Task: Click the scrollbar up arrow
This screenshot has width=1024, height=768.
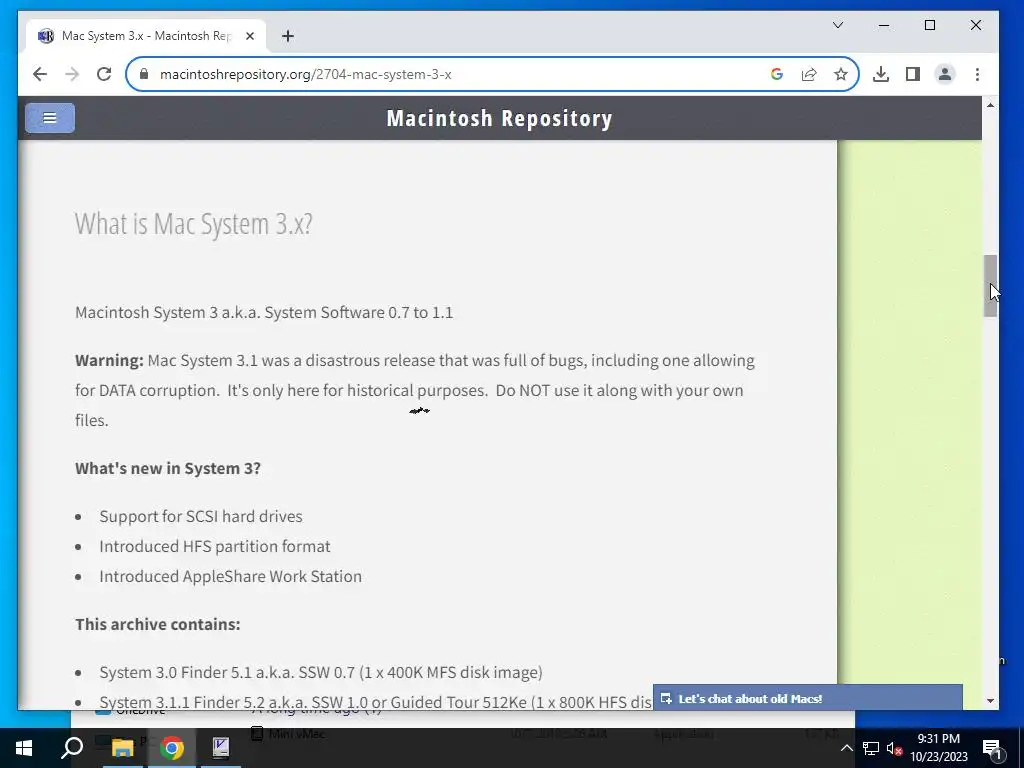Action: (990, 105)
